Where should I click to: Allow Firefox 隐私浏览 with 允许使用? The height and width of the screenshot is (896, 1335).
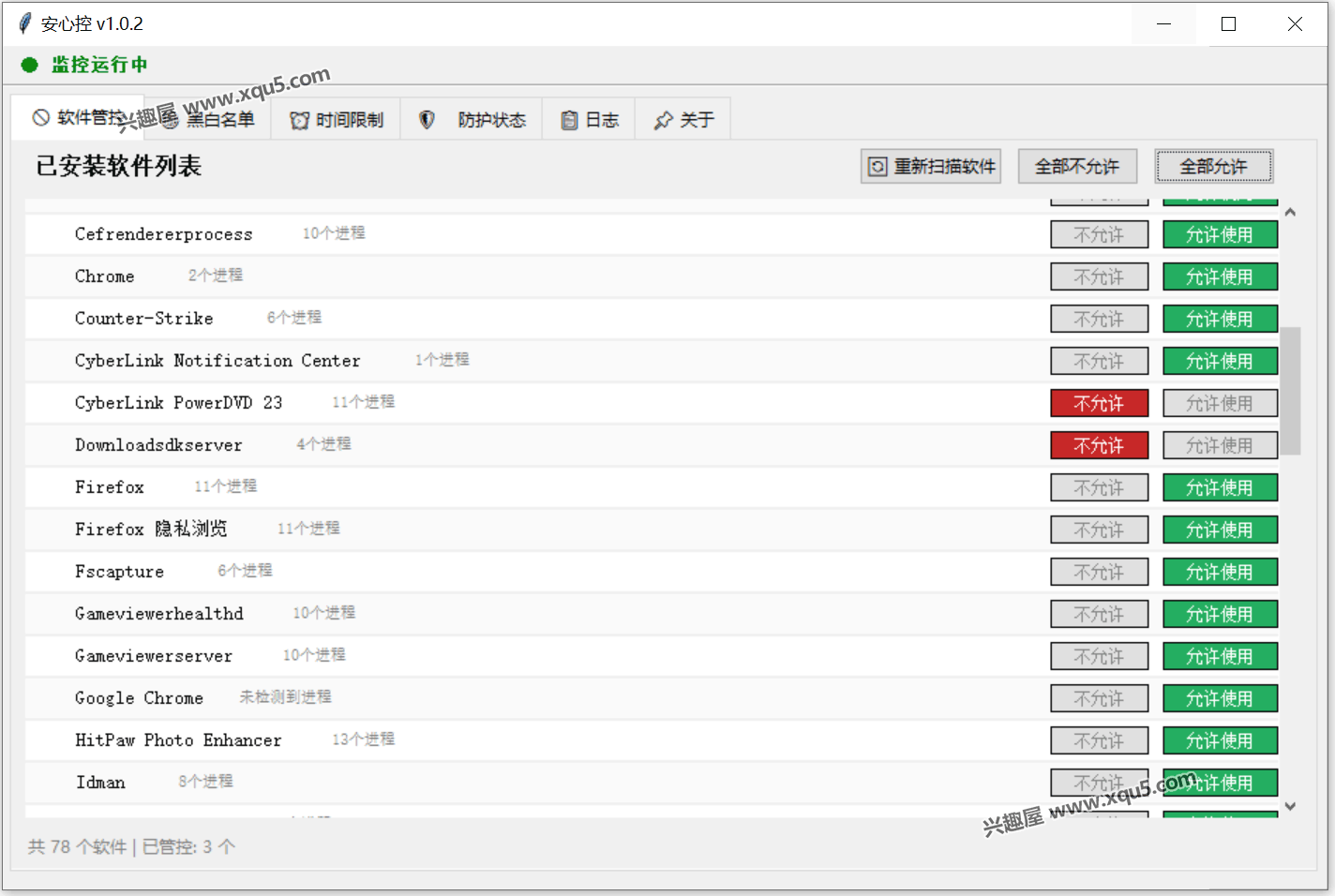coord(1220,530)
